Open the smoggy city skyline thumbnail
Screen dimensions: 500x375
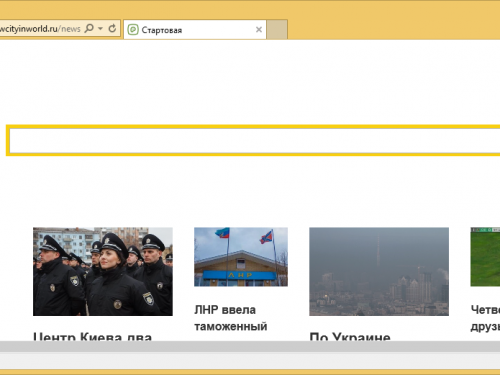click(379, 272)
